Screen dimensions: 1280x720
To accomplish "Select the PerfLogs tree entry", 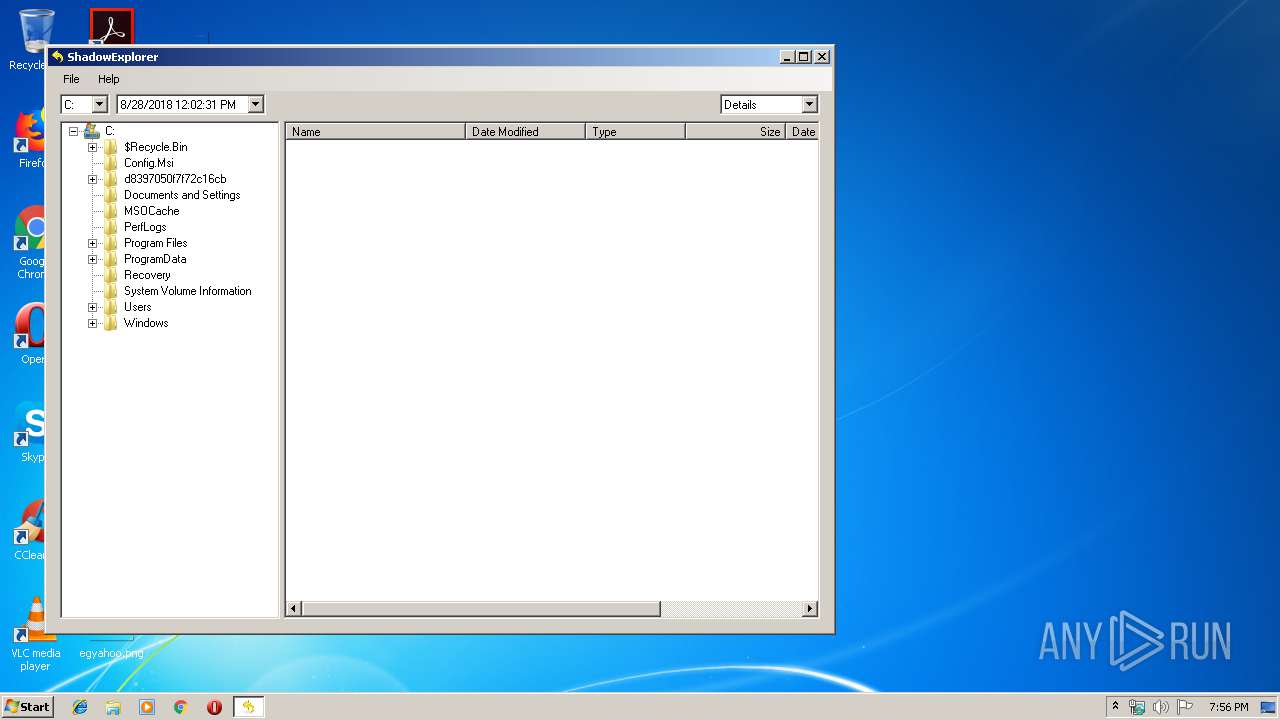I will tap(145, 227).
